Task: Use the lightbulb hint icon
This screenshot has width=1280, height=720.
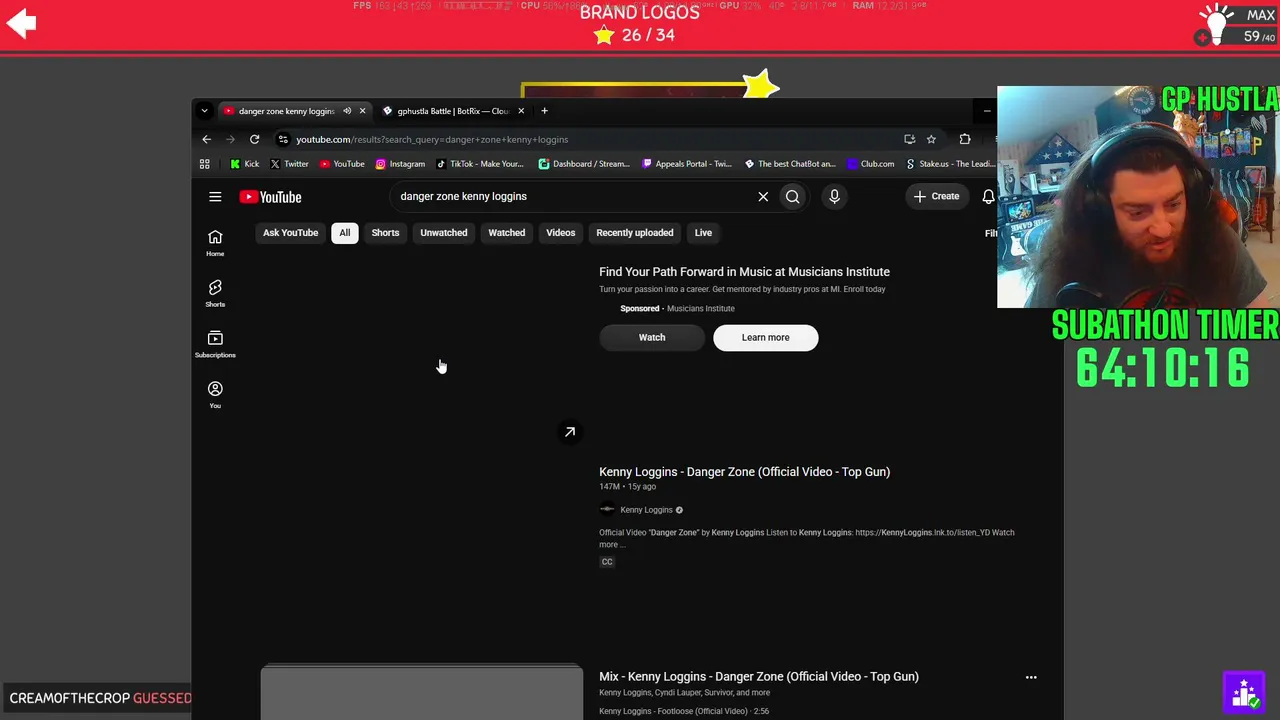Action: [1216, 25]
